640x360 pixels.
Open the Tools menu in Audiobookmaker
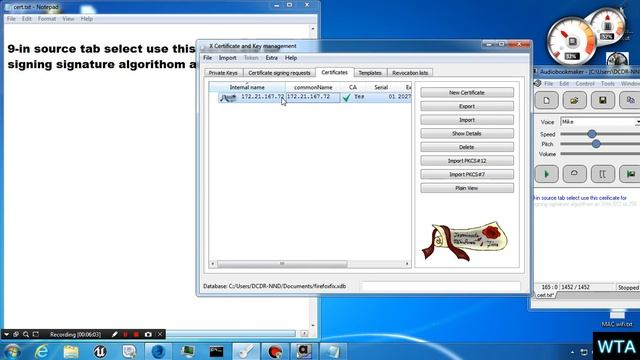coord(608,84)
